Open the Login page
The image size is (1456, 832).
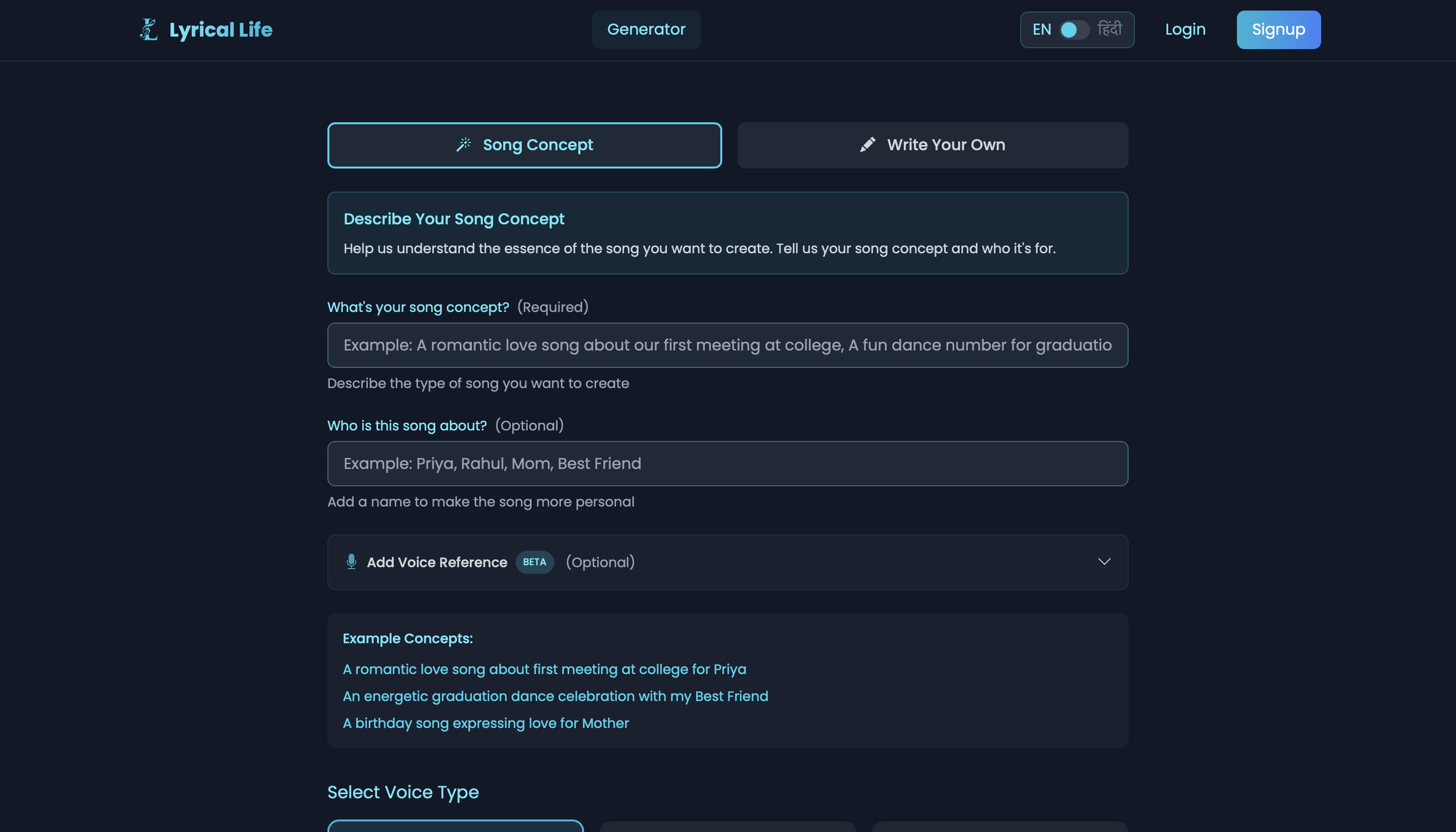[1184, 29]
